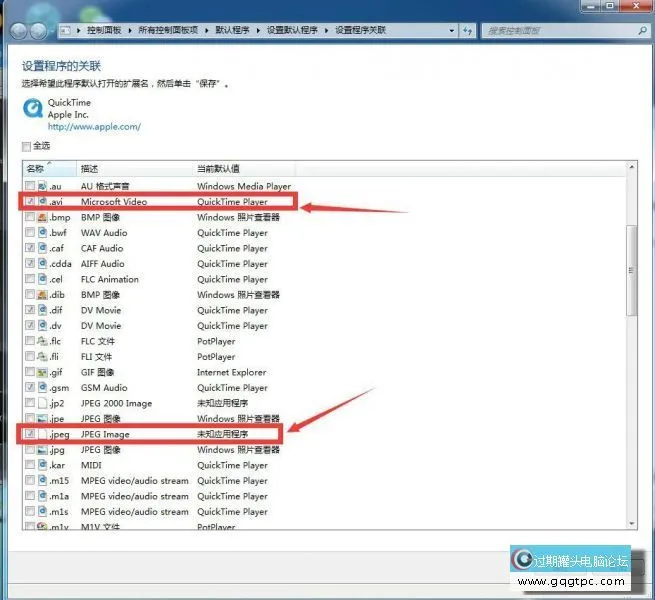655x600 pixels.
Task: Click the .bmp file type icon
Action: [42, 217]
